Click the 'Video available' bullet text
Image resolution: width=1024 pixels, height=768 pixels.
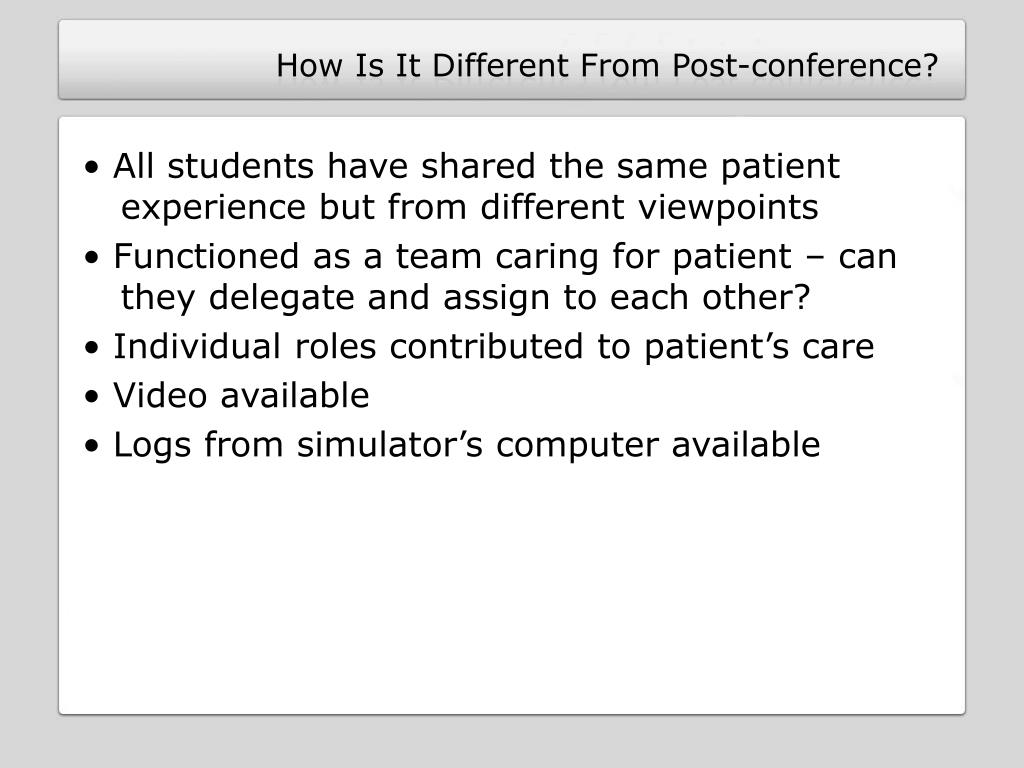[x=241, y=395]
